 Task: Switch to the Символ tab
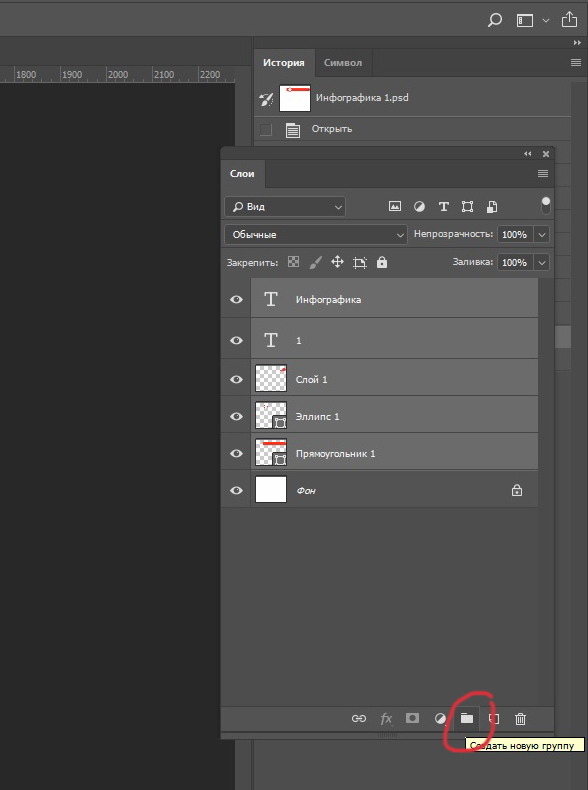click(x=343, y=63)
